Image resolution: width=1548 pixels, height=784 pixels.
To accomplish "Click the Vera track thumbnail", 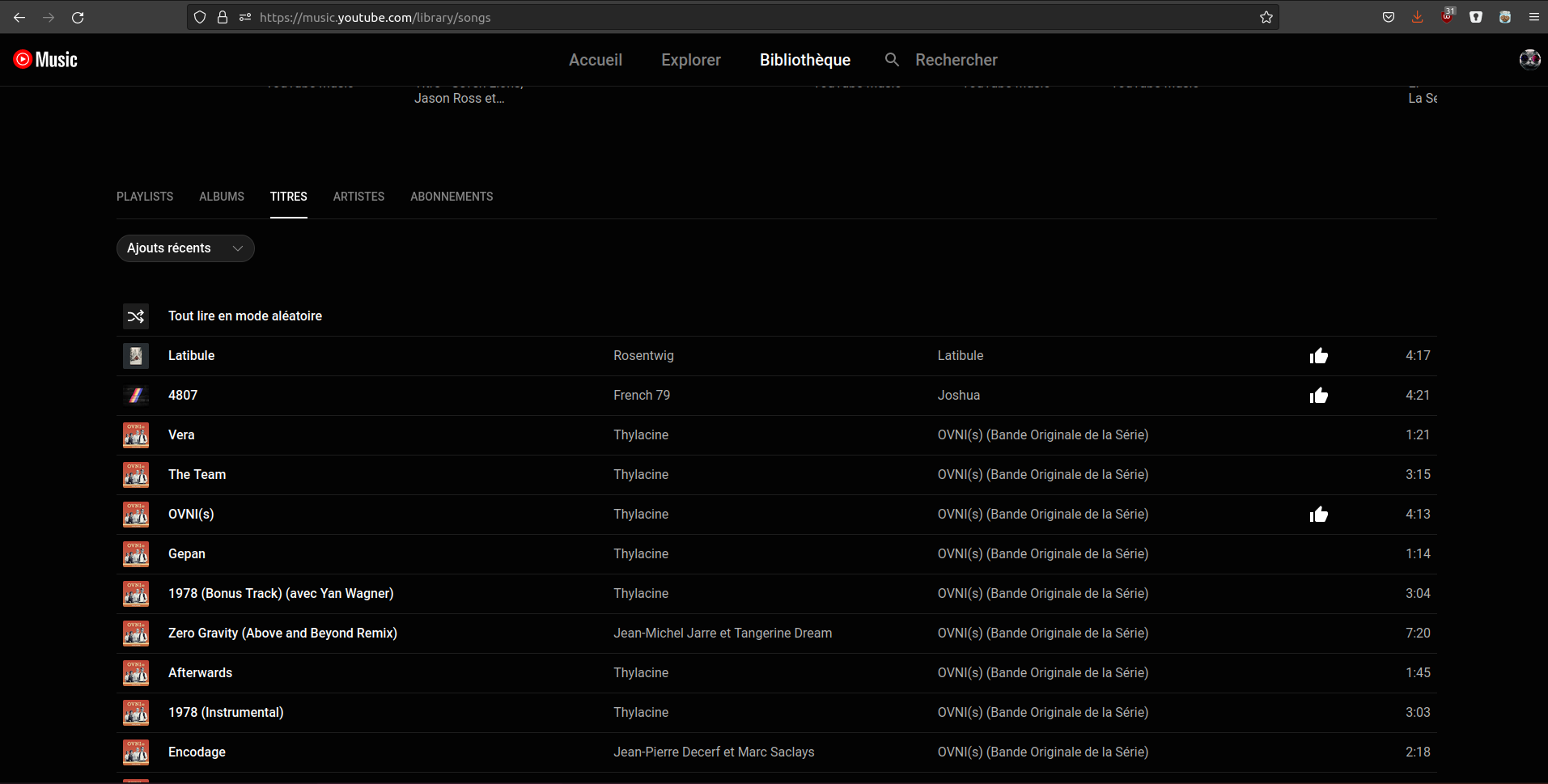I will coord(136,435).
